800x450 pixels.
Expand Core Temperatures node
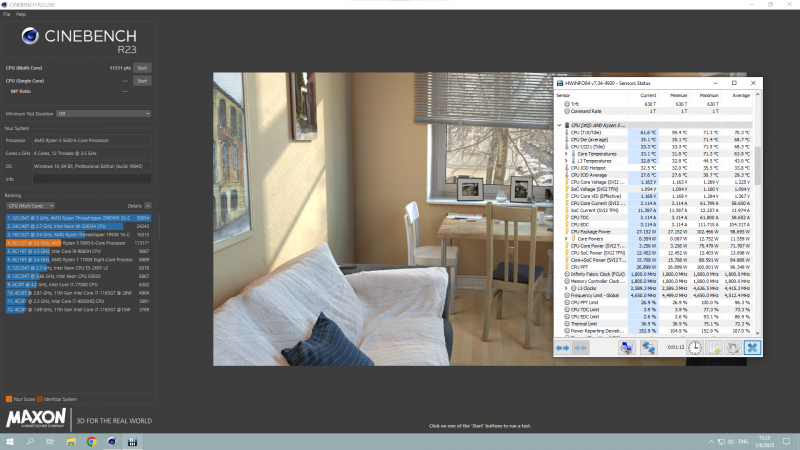coord(566,154)
